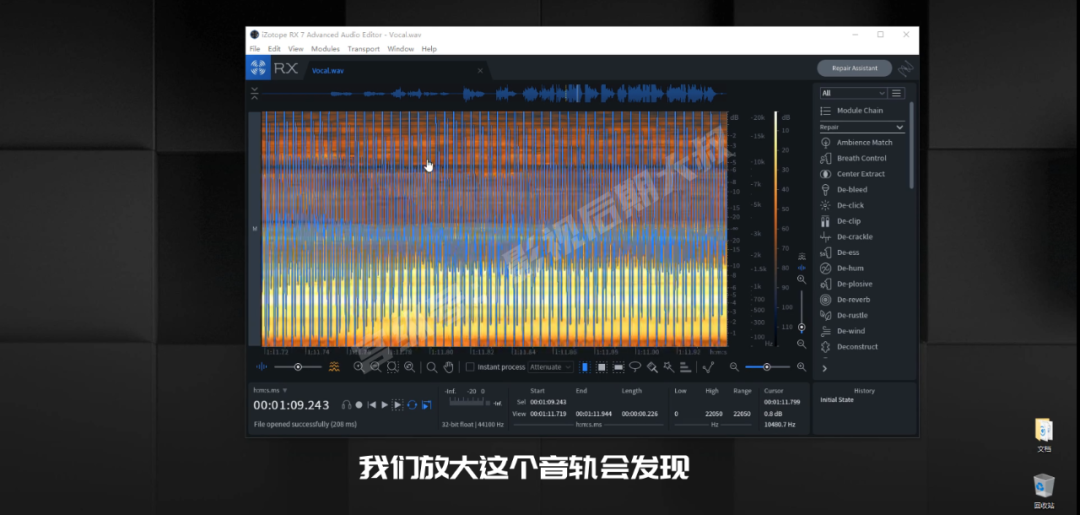Click the harmonics selection tool icon
The width and height of the screenshot is (1080, 515).
pos(685,367)
